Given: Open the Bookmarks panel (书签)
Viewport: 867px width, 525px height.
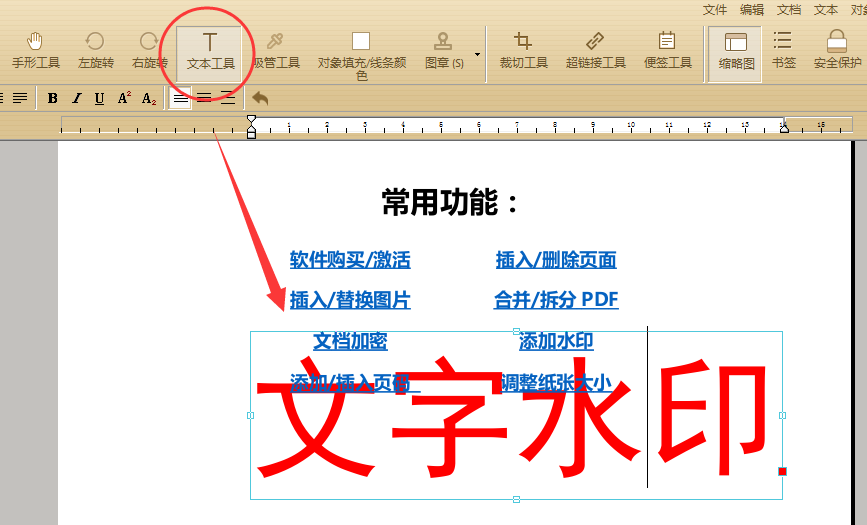Looking at the screenshot, I should click(783, 50).
